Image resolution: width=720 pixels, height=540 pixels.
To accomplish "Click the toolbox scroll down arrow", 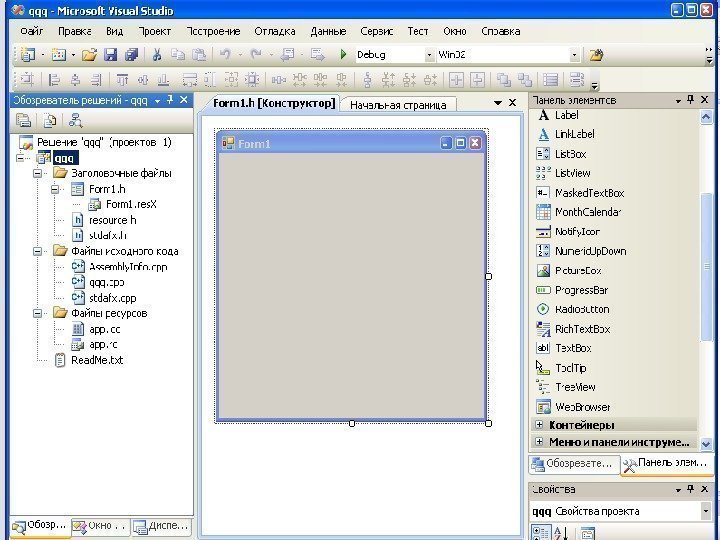I will [x=706, y=444].
